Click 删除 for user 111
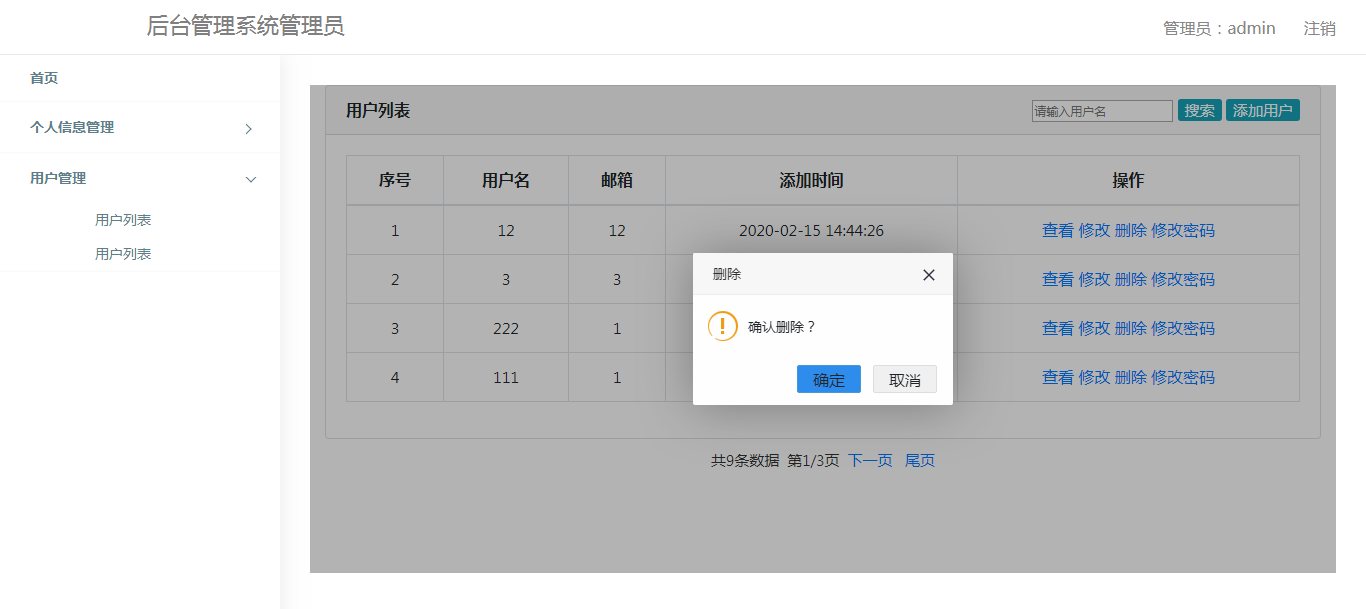Screen dimensions: 1366x609 1131,377
